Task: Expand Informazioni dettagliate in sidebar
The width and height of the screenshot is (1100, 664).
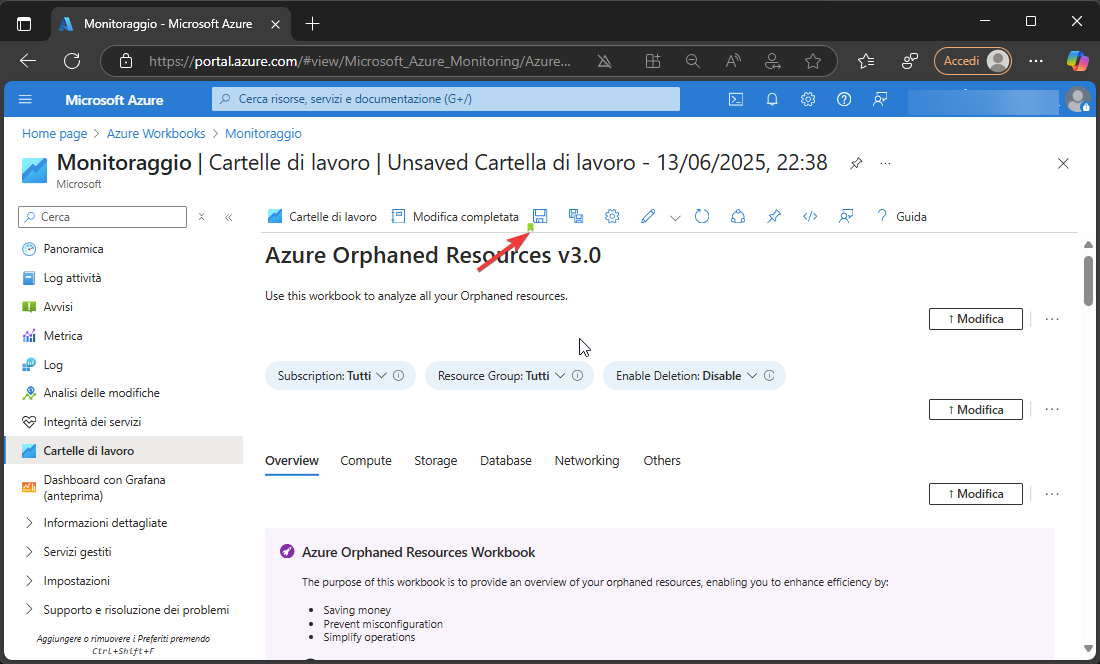Action: coord(105,523)
